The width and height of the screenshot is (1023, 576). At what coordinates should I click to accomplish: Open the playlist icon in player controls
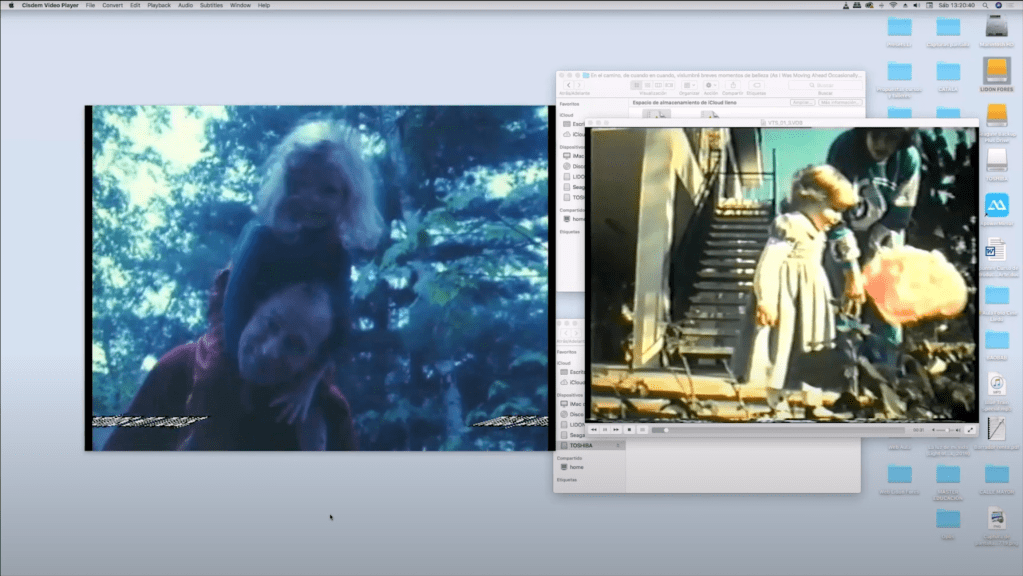coord(643,430)
